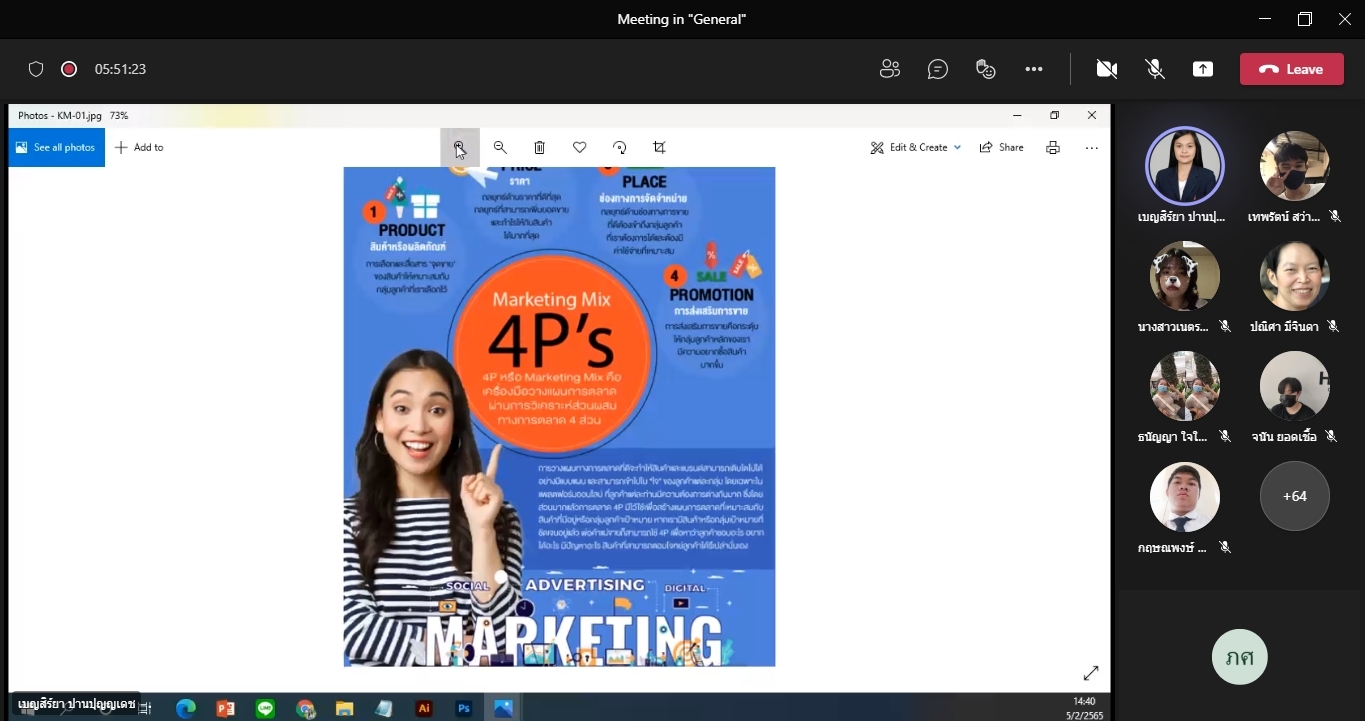Click the meeting shield security icon
This screenshot has width=1365, height=721.
point(36,69)
